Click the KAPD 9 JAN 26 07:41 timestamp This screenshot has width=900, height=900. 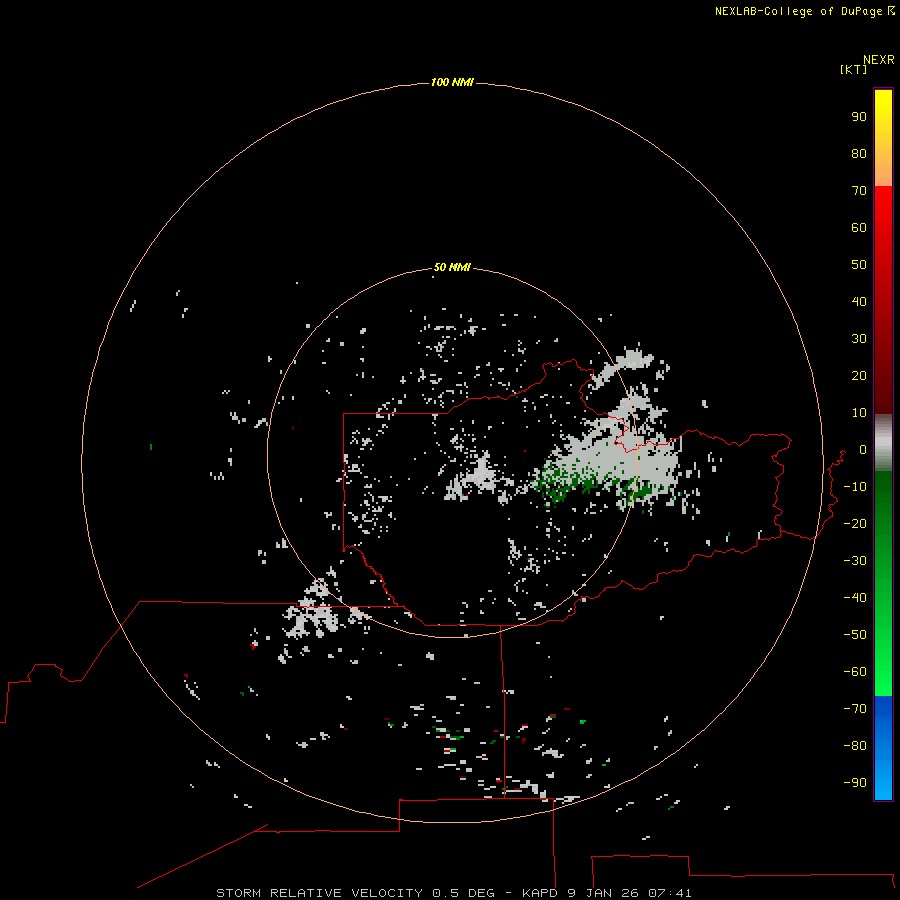point(607,893)
